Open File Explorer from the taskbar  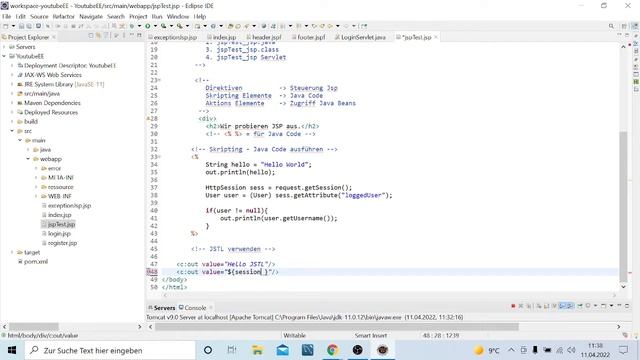[258, 350]
